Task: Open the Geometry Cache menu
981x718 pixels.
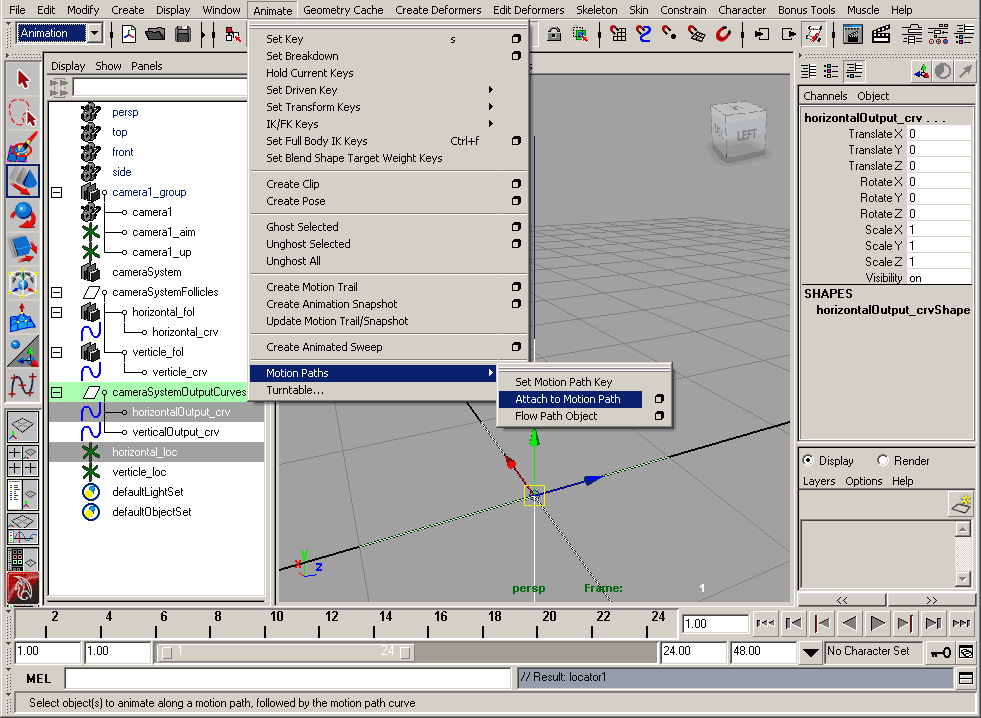Action: 343,10
